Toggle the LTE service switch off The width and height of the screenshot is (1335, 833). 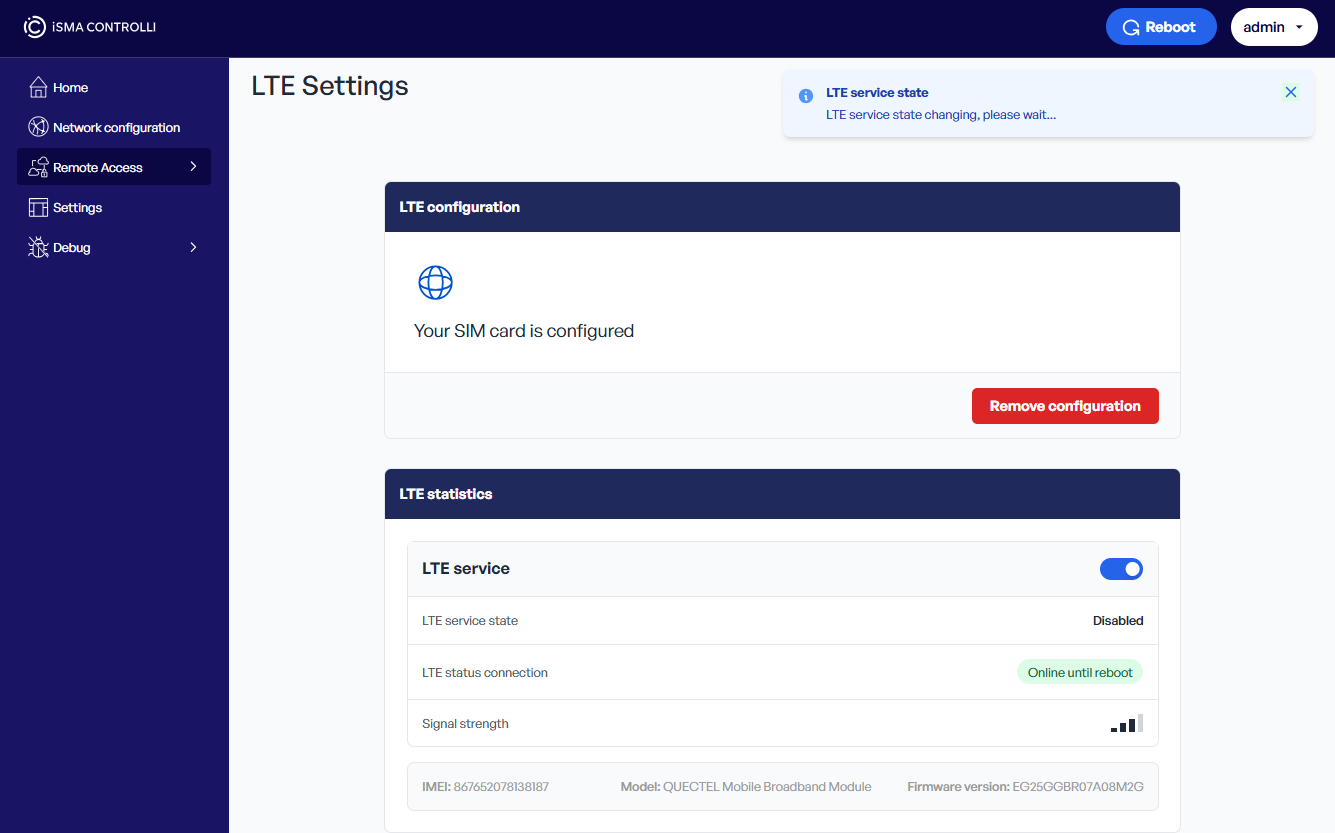[1121, 569]
